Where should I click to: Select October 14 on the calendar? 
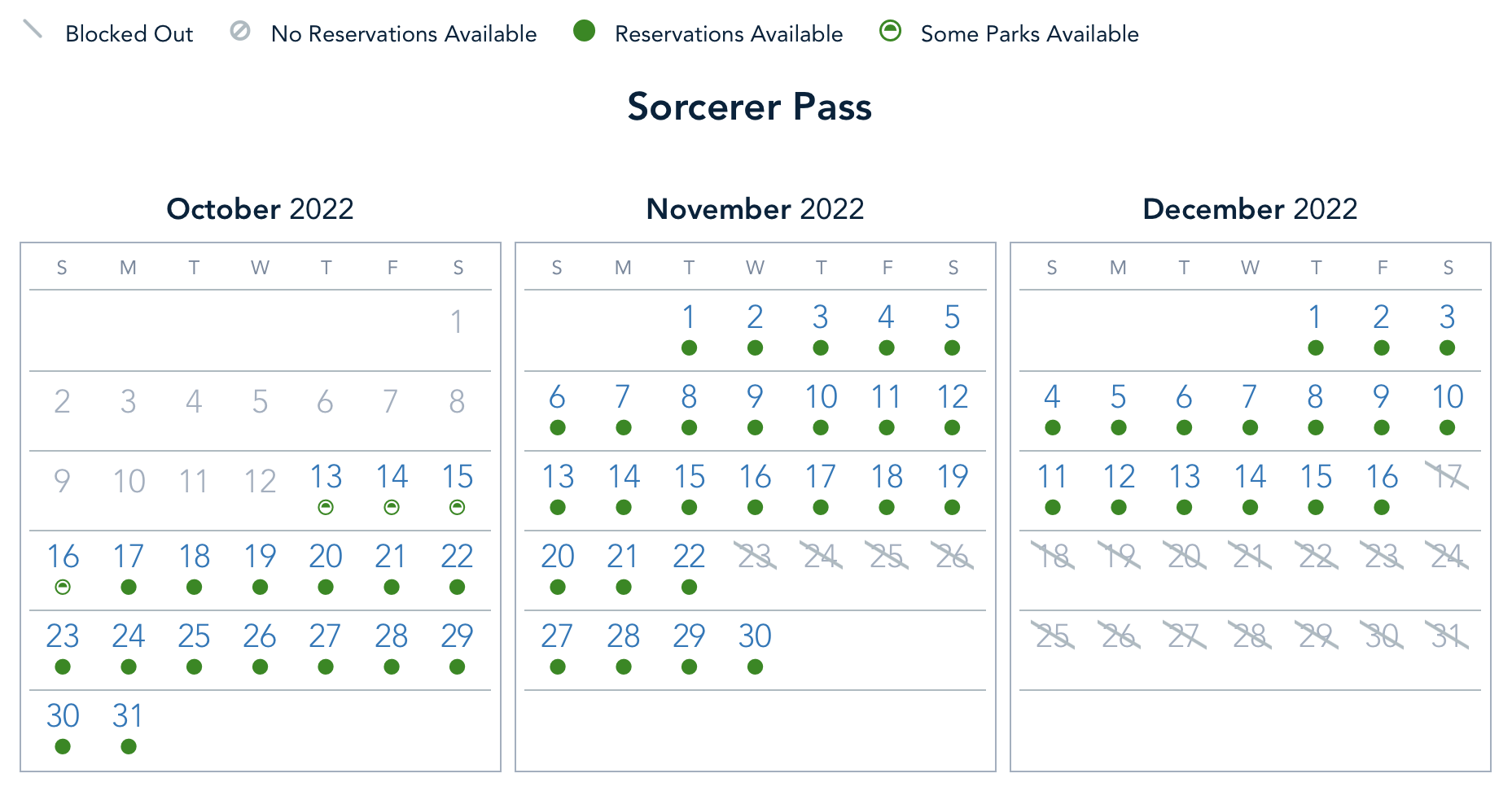(392, 477)
